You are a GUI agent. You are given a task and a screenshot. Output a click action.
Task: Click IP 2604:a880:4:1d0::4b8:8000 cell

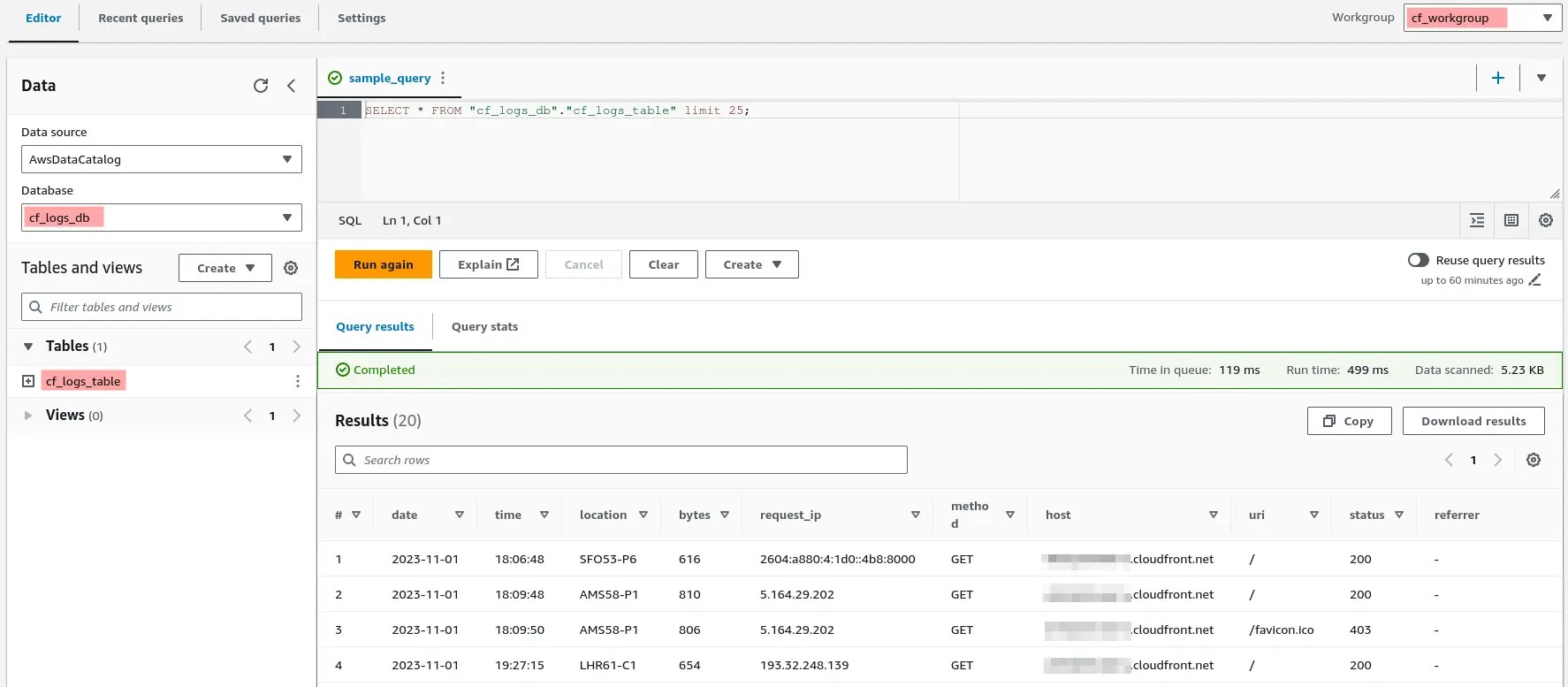(x=838, y=559)
